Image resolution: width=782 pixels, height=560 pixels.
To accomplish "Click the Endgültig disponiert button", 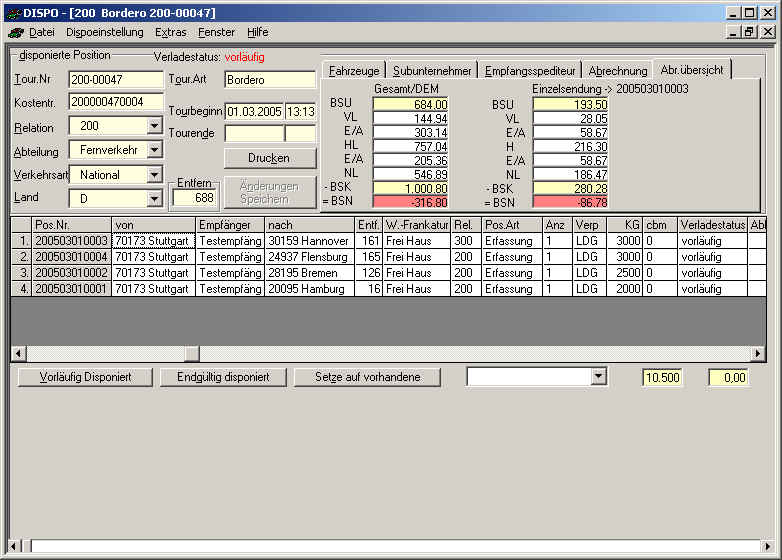I will 222,377.
